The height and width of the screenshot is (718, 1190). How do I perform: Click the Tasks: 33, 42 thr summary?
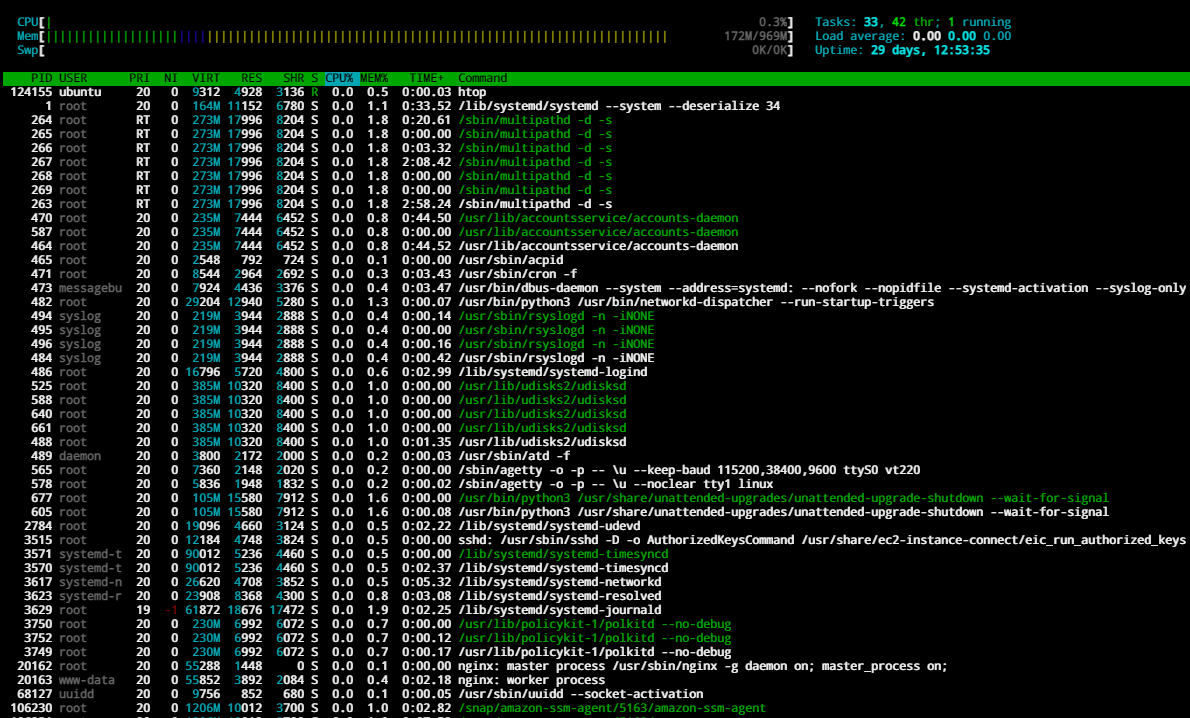913,22
